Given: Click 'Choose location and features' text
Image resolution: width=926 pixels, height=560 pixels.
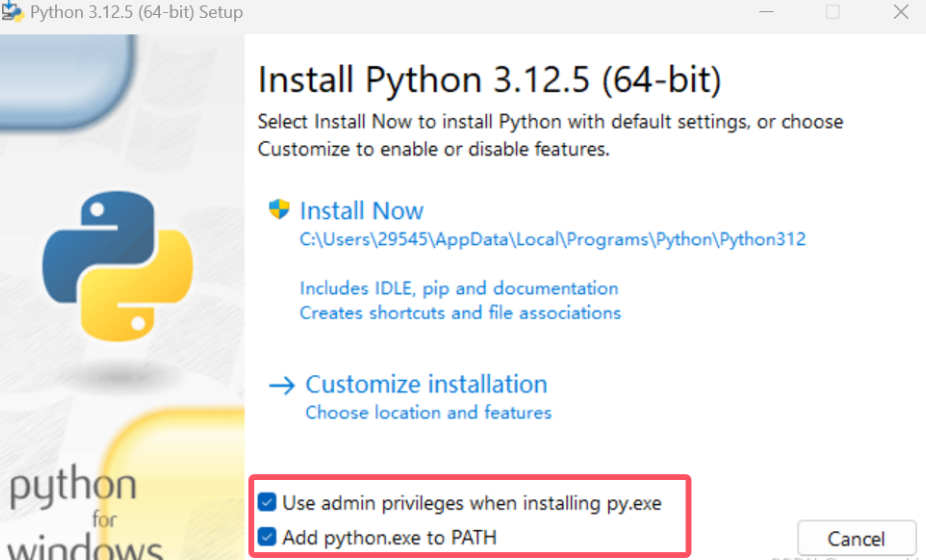Looking at the screenshot, I should click(x=429, y=412).
